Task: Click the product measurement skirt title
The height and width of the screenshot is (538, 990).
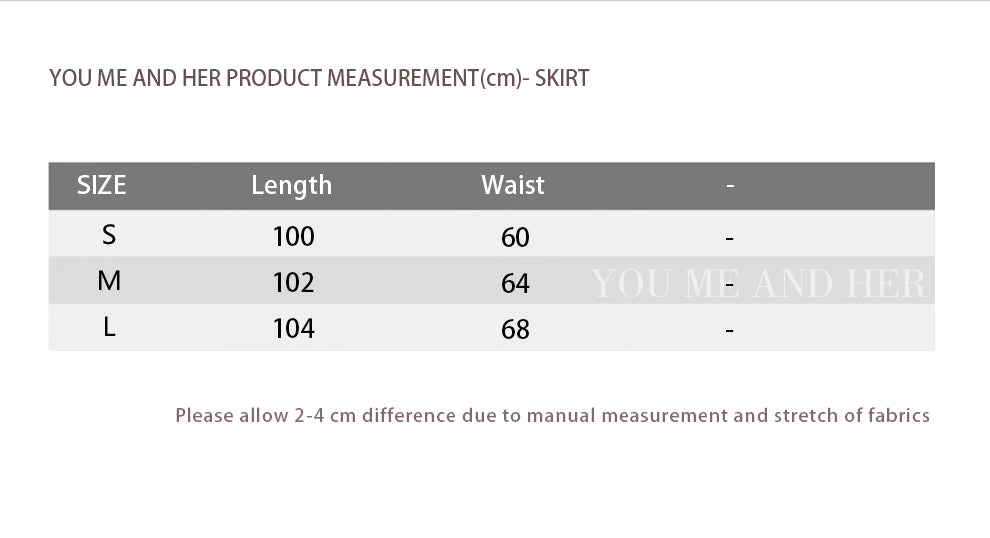Action: click(319, 78)
